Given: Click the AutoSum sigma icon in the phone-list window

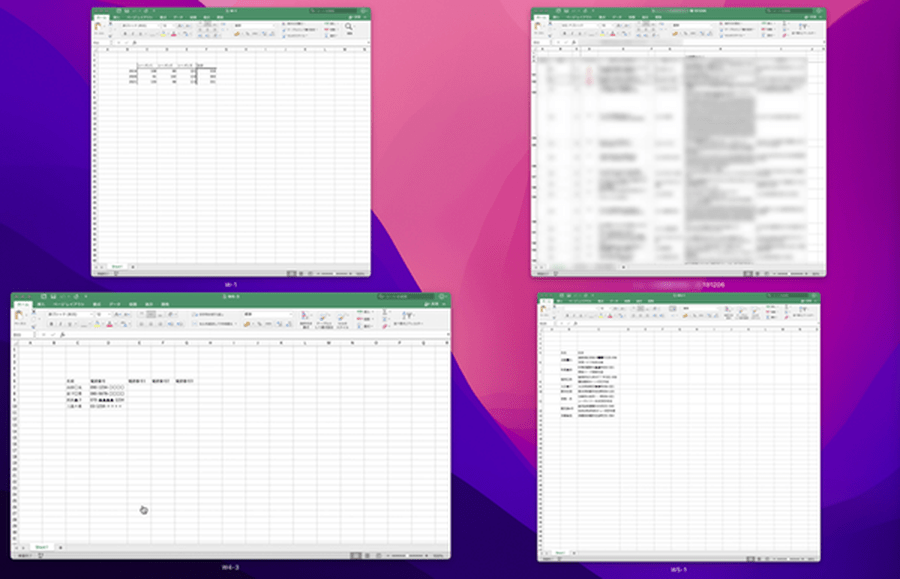Looking at the screenshot, I should [x=385, y=311].
